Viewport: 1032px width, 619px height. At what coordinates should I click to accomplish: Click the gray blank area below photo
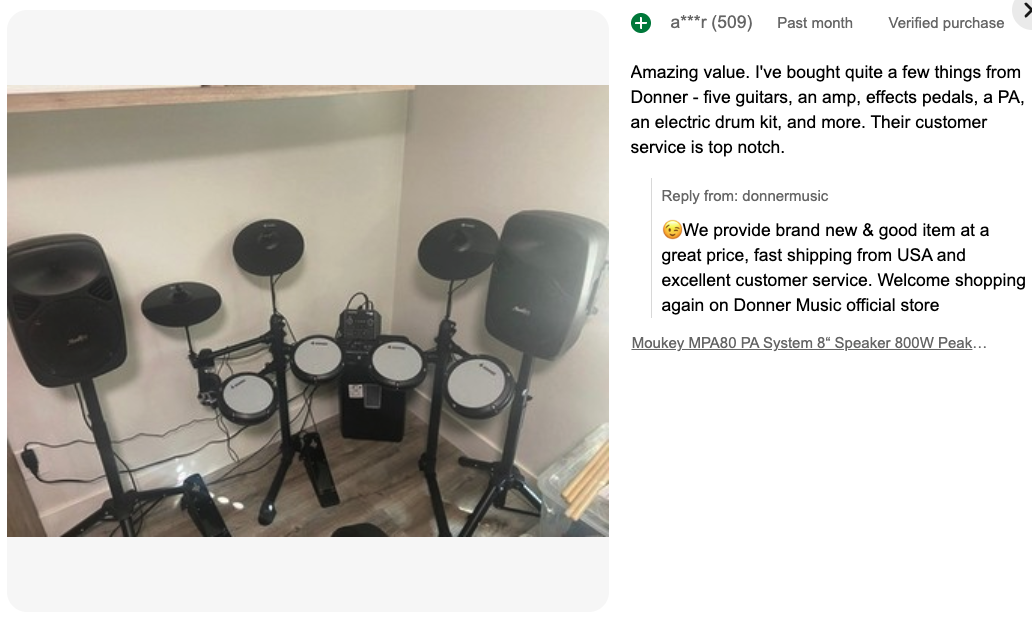click(x=308, y=573)
